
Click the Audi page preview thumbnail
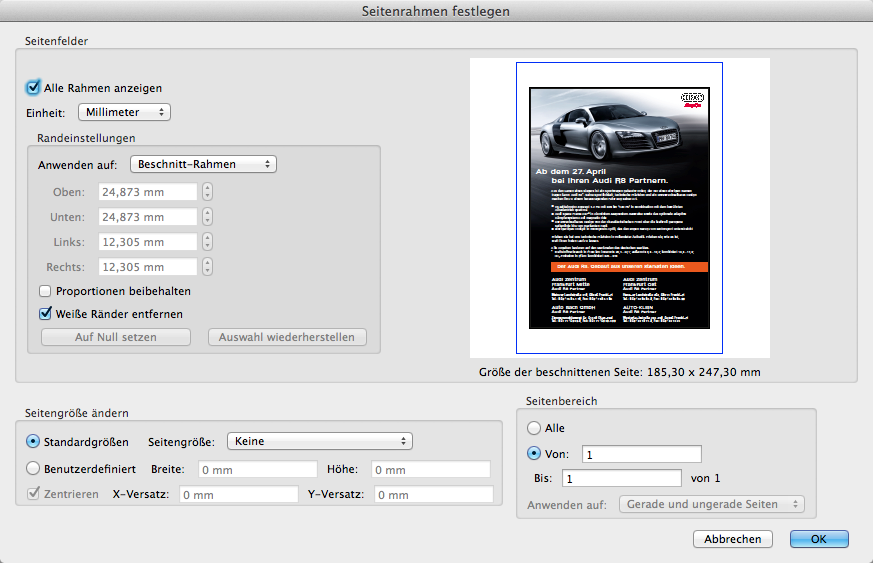[x=619, y=208]
